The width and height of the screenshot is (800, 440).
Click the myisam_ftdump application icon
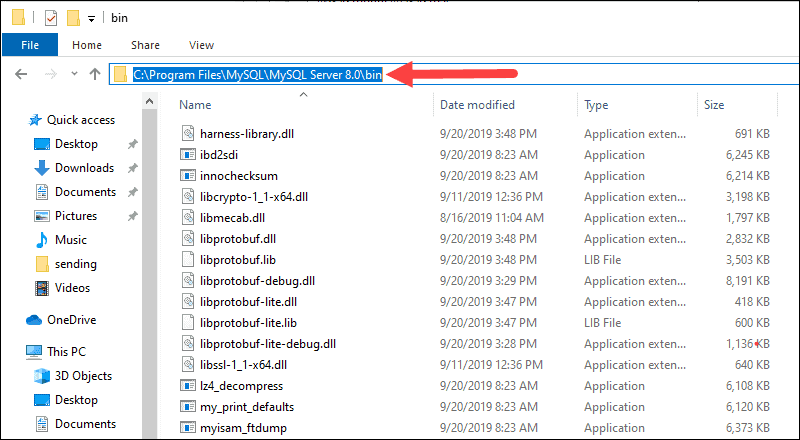pyautogui.click(x=188, y=428)
